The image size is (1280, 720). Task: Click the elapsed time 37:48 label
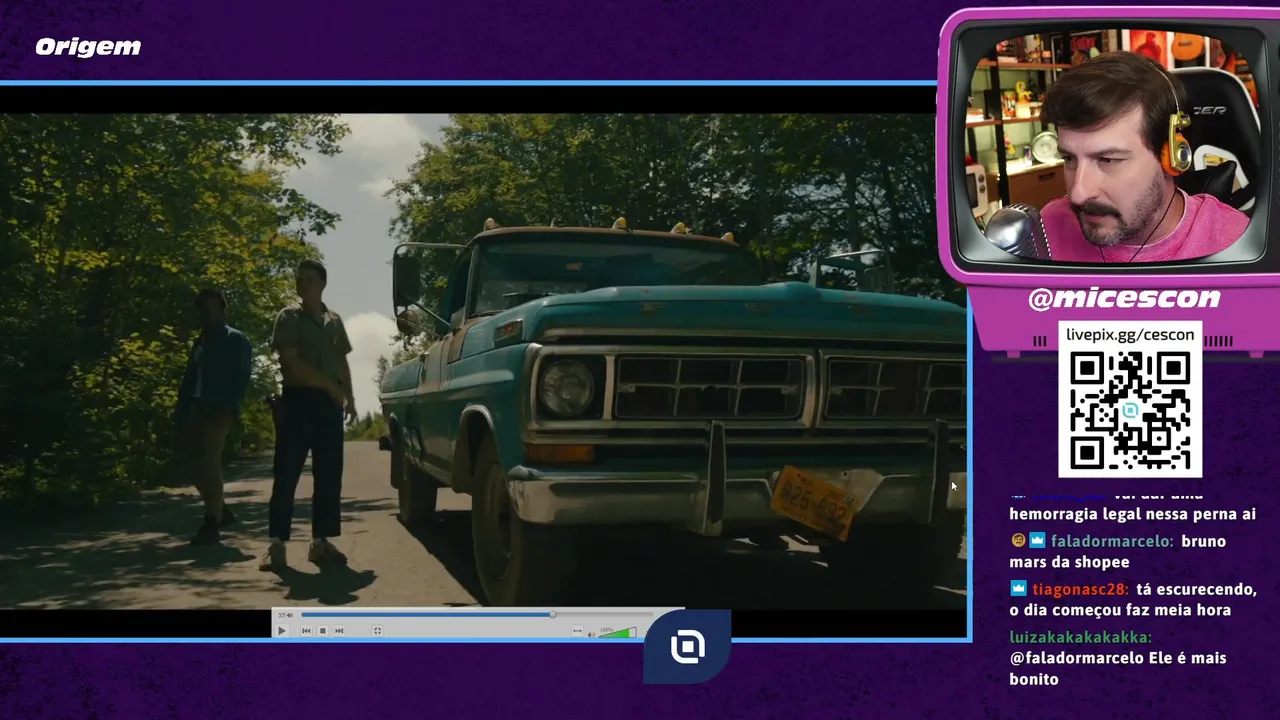click(285, 615)
